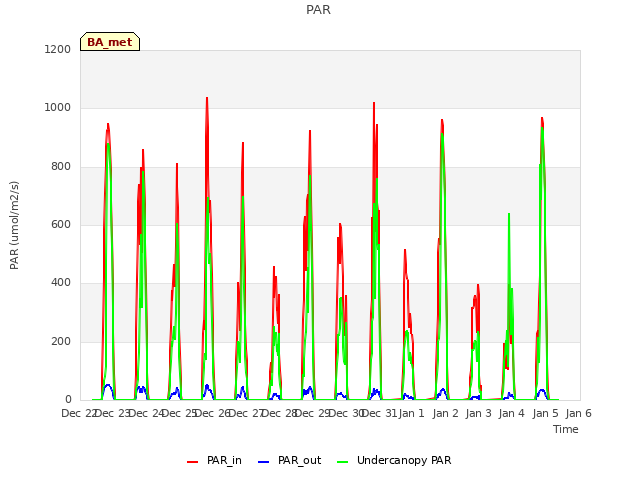The height and width of the screenshot is (480, 640).
Task: Click the Jan 2 x-axis tick label
Action: (445, 413)
